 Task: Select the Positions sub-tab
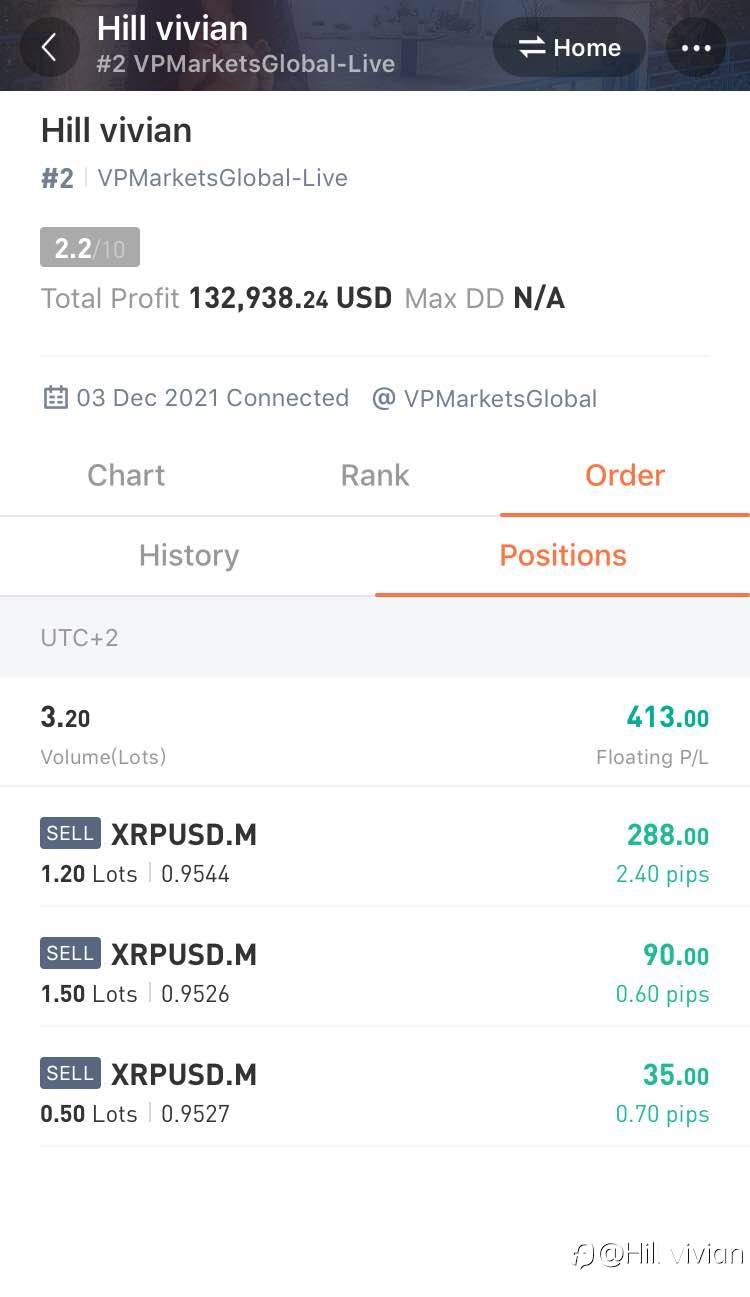tap(563, 555)
